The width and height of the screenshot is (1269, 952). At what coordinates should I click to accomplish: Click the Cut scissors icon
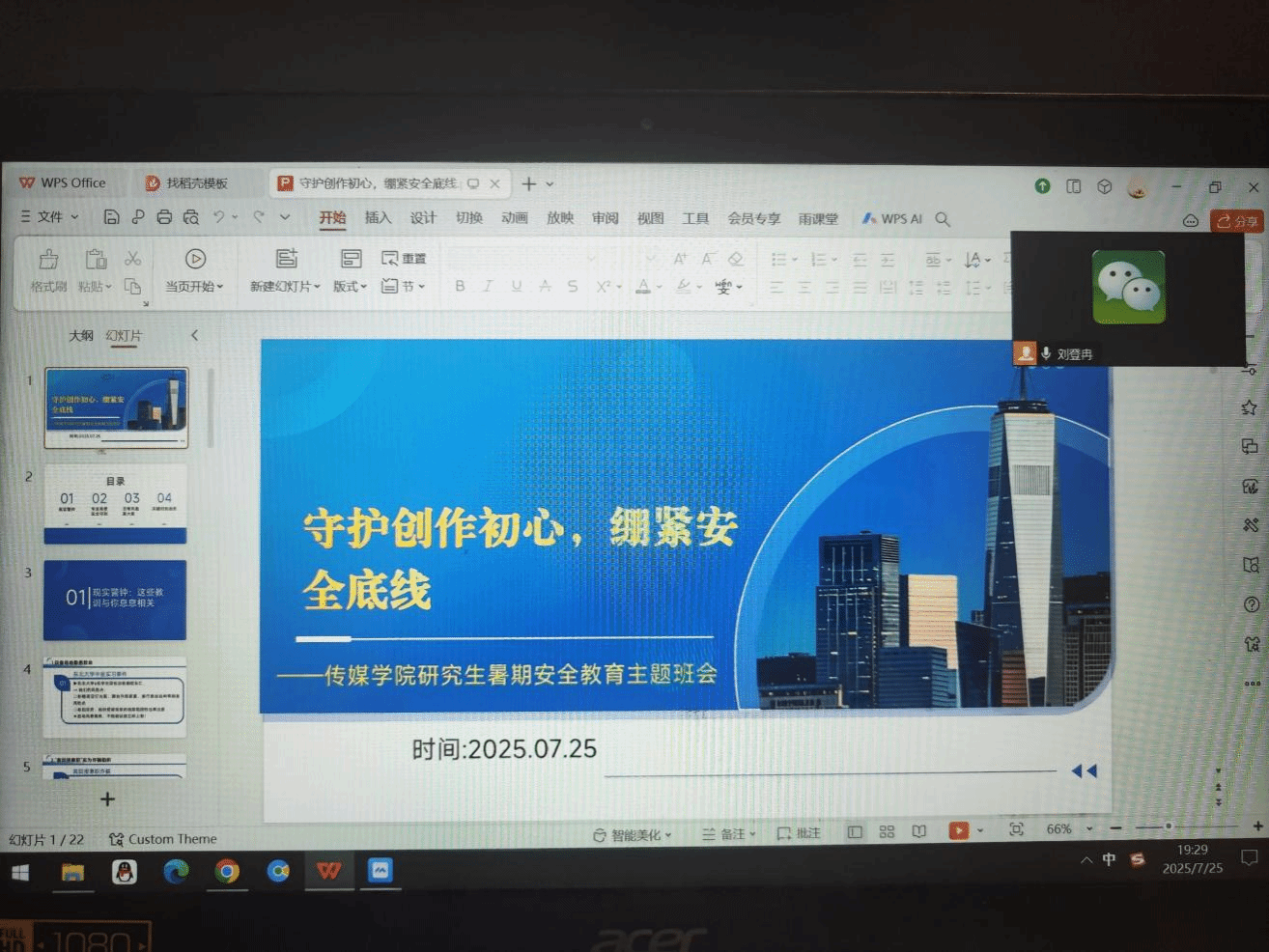(133, 259)
